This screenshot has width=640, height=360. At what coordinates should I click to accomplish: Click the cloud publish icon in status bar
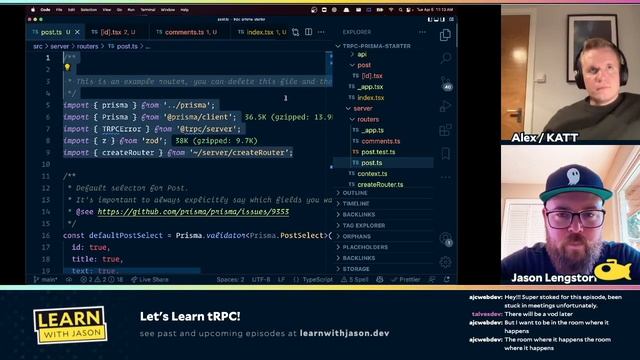[x=69, y=280]
